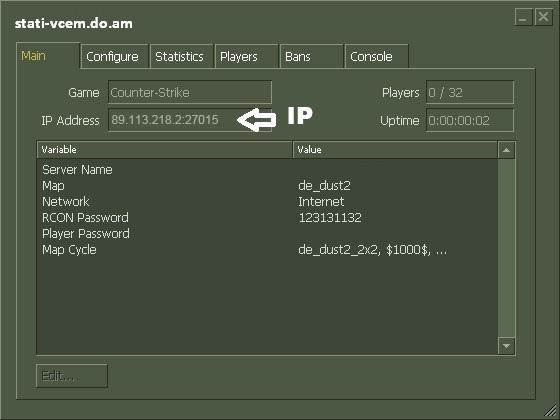Click the Value column header
Screen dimensions: 560x420
pos(395,150)
